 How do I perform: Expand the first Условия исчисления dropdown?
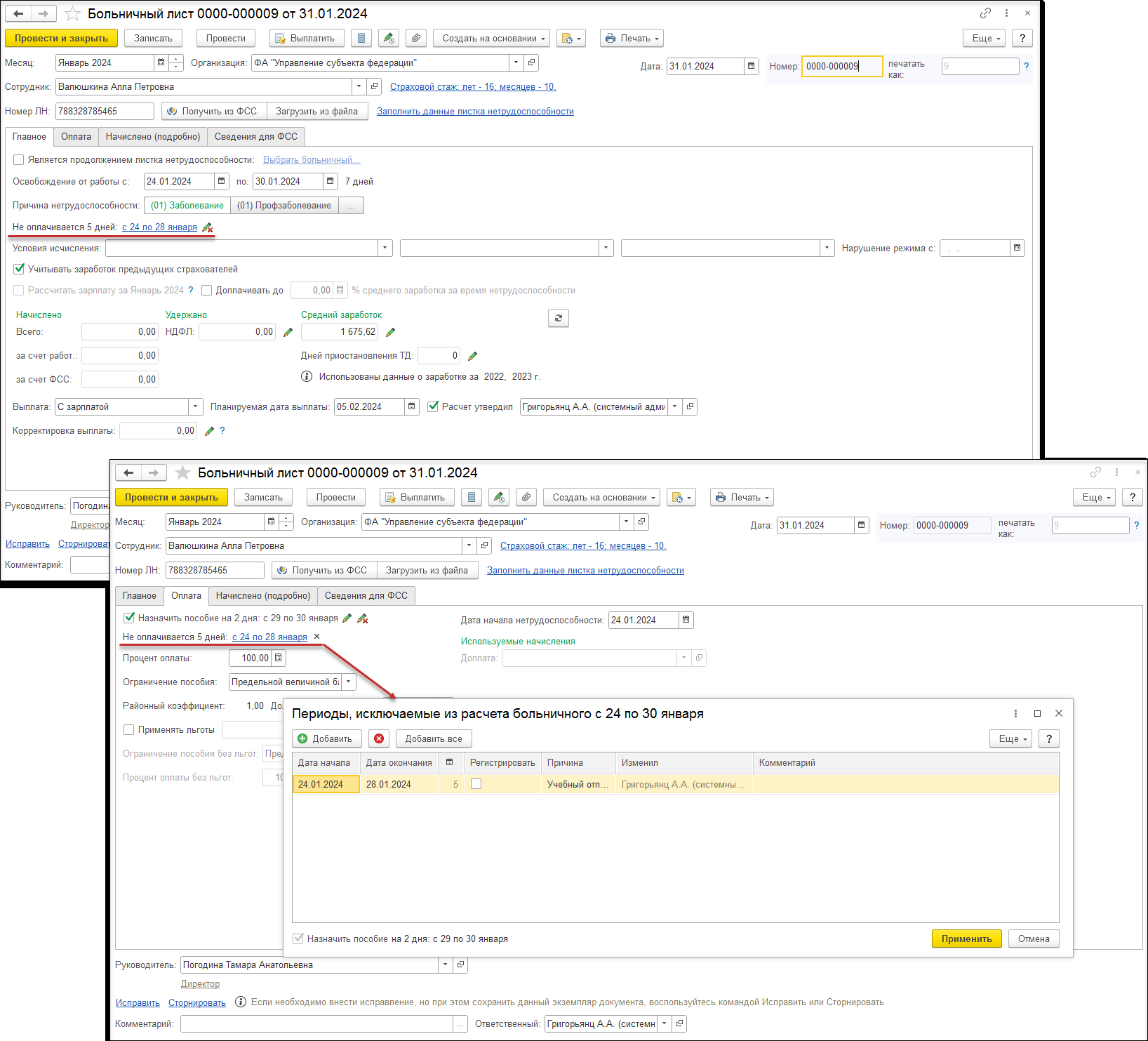385,248
